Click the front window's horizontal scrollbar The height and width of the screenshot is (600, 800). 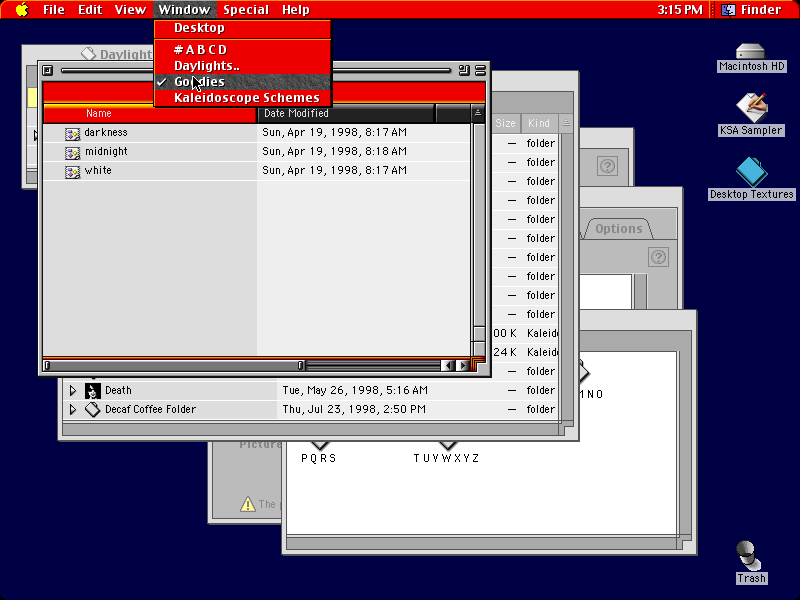(x=242, y=365)
